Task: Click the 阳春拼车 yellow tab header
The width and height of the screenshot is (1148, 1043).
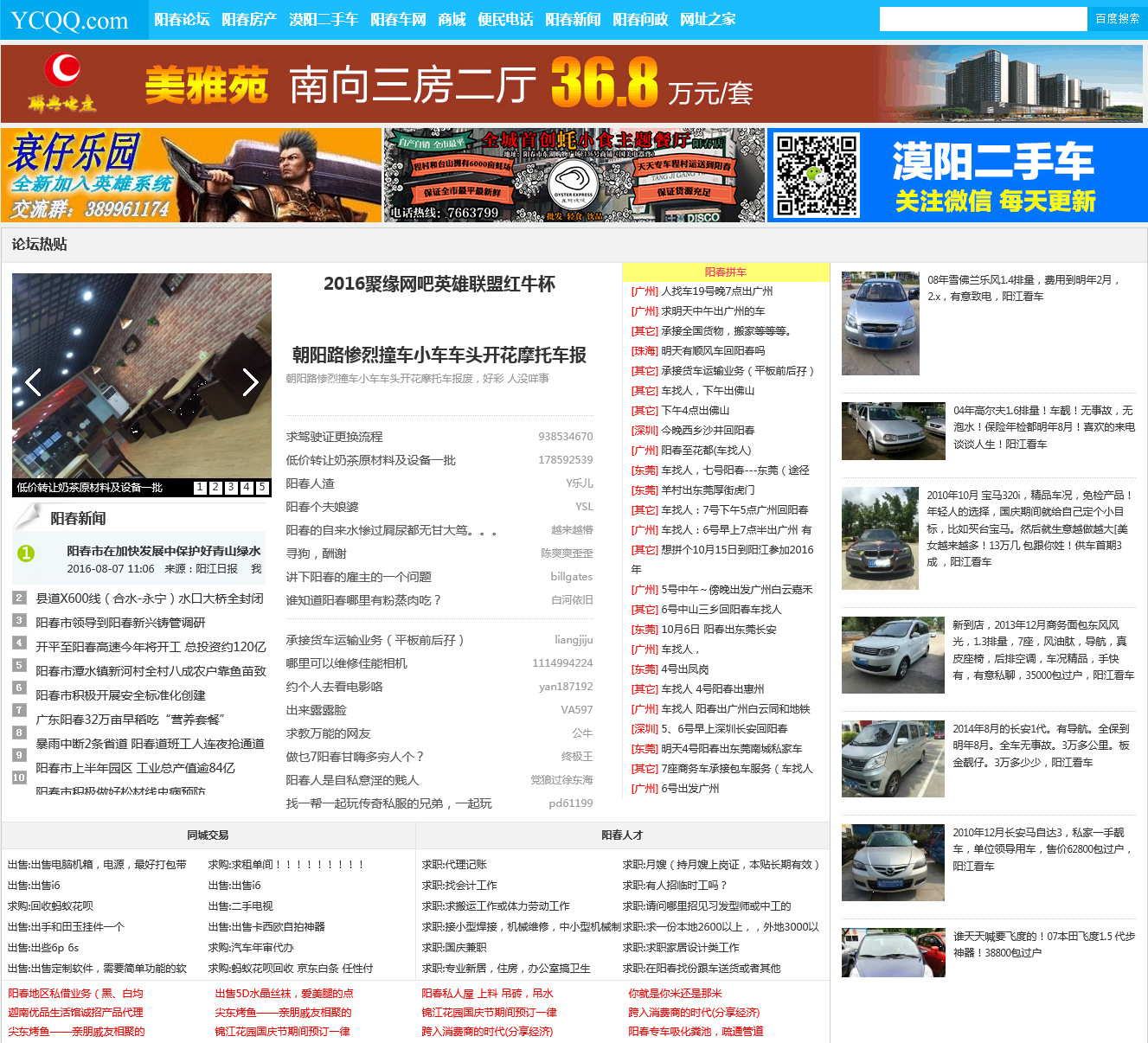Action: pyautogui.click(x=726, y=272)
